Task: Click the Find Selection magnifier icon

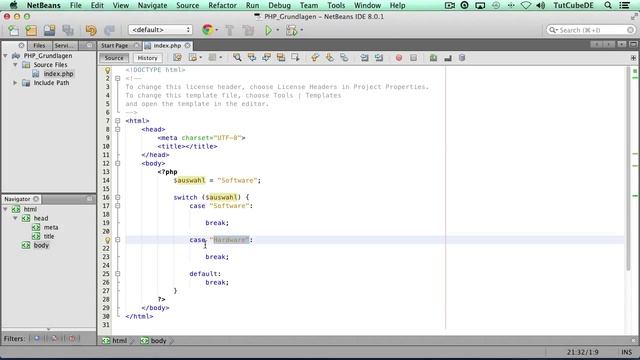Action: (237, 58)
